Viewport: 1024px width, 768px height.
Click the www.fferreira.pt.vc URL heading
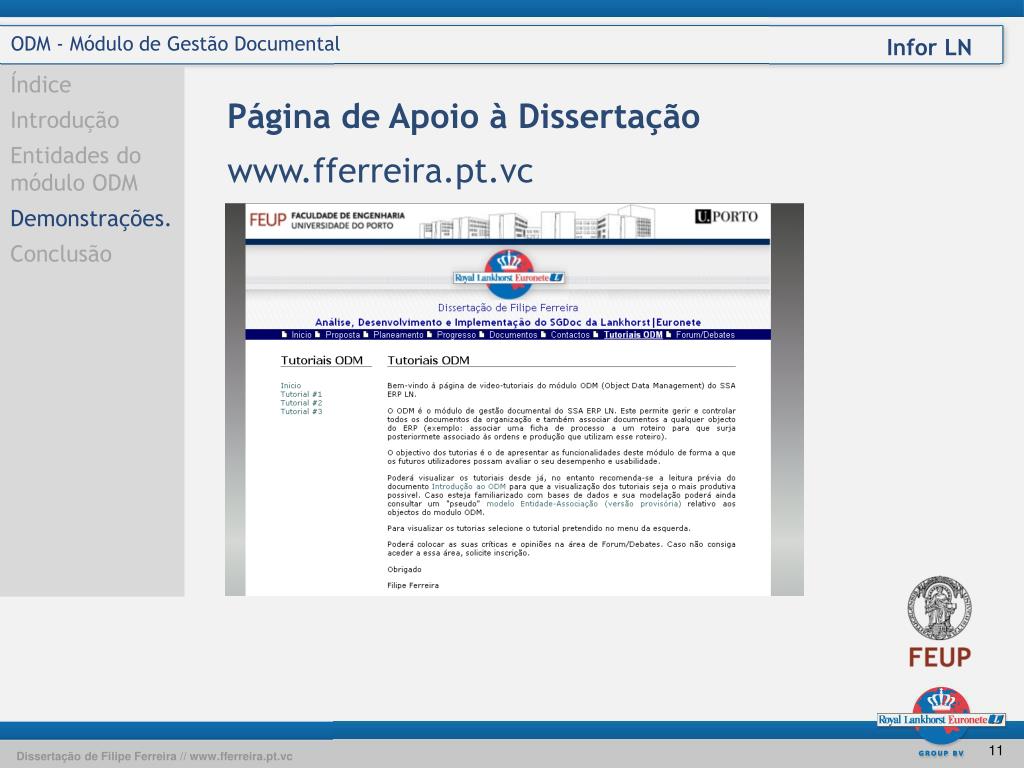tap(380, 171)
